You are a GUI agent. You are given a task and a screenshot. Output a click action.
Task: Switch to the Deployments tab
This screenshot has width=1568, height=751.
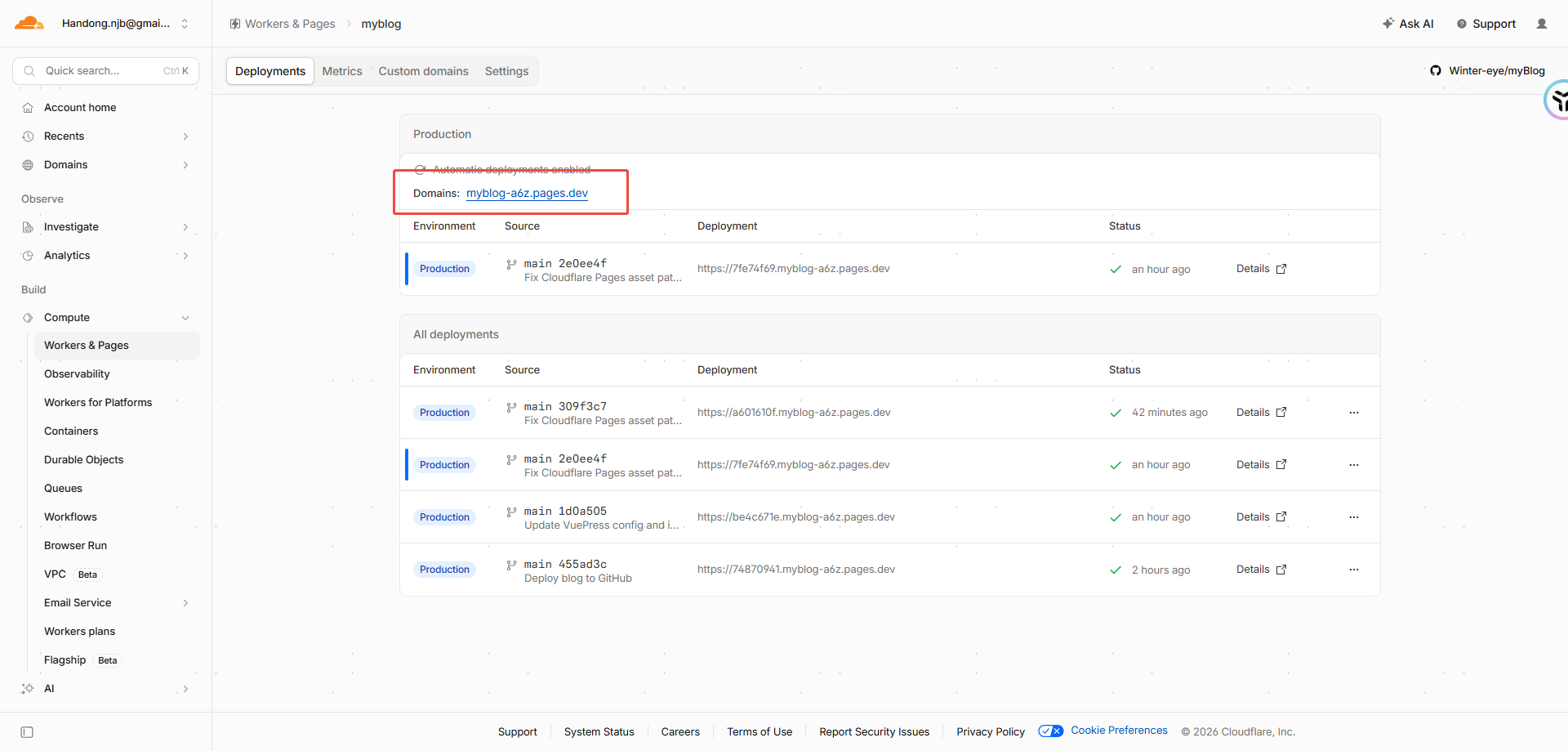[x=270, y=71]
